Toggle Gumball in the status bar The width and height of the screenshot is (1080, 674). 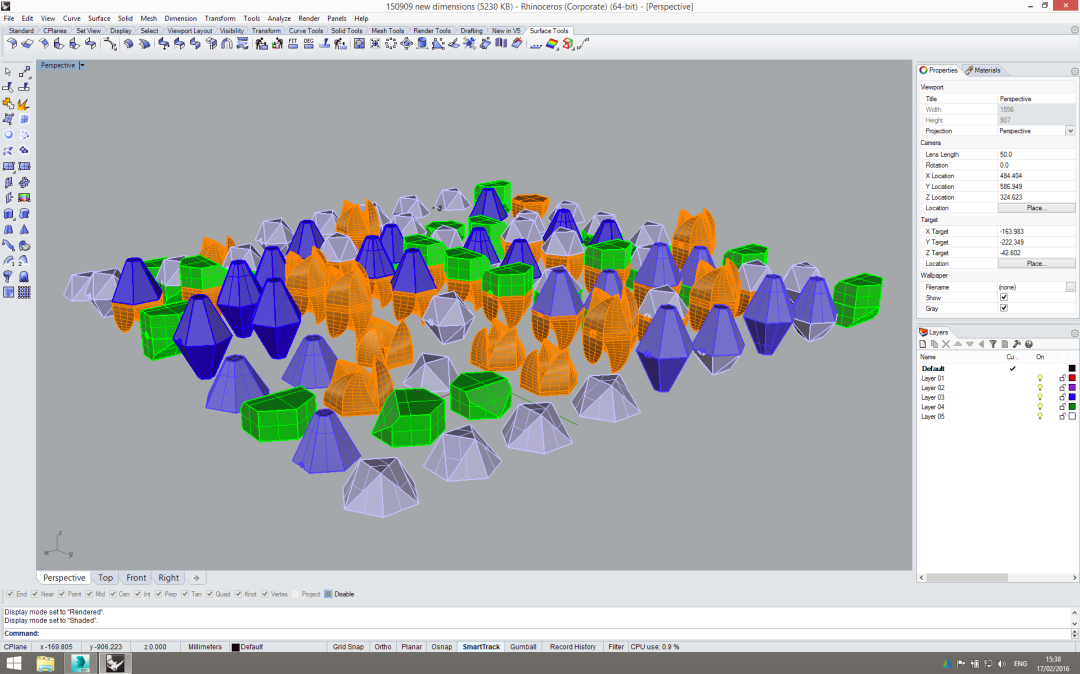click(523, 647)
